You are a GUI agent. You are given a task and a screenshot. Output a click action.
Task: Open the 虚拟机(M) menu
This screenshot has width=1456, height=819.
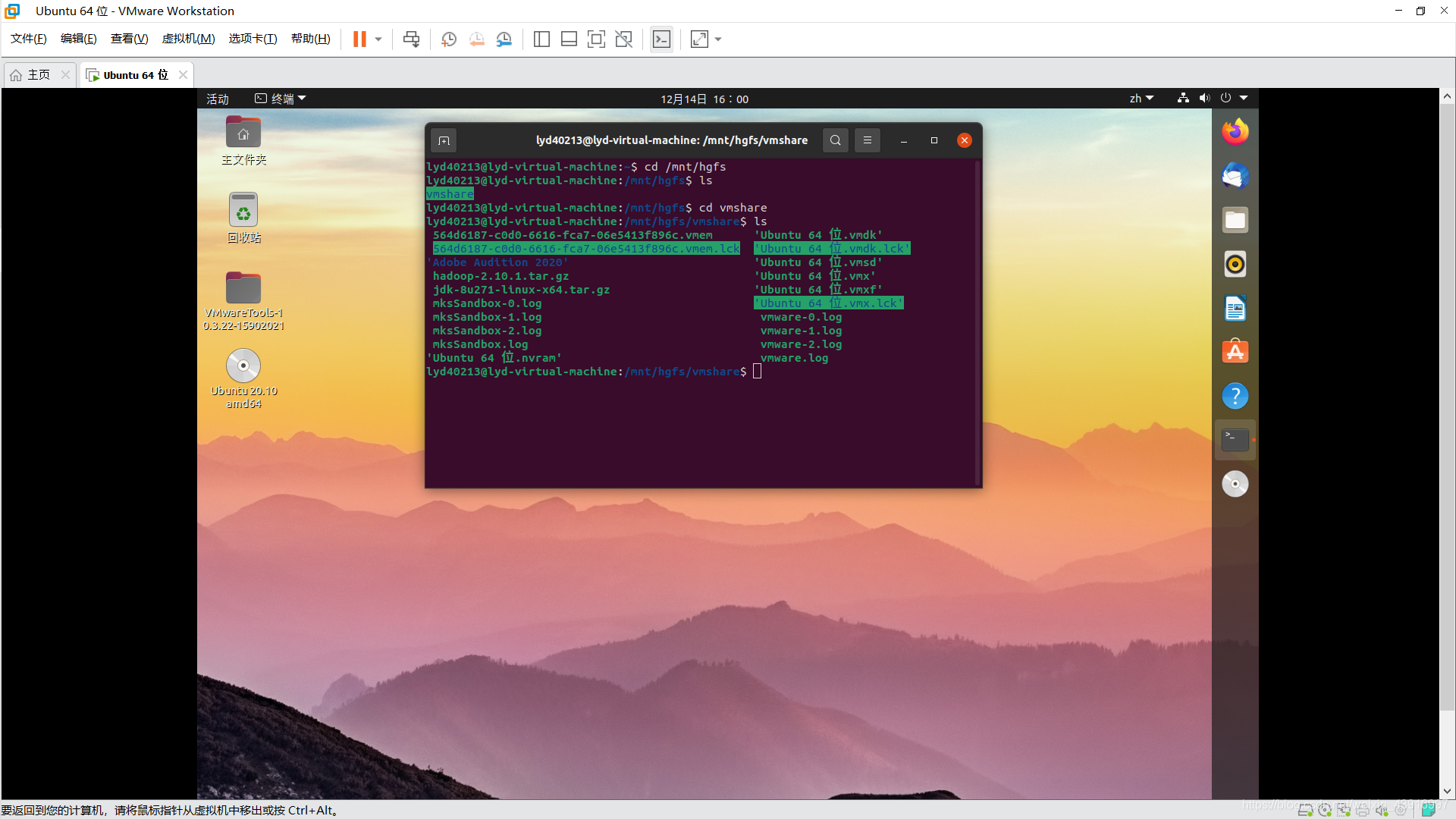(x=188, y=39)
